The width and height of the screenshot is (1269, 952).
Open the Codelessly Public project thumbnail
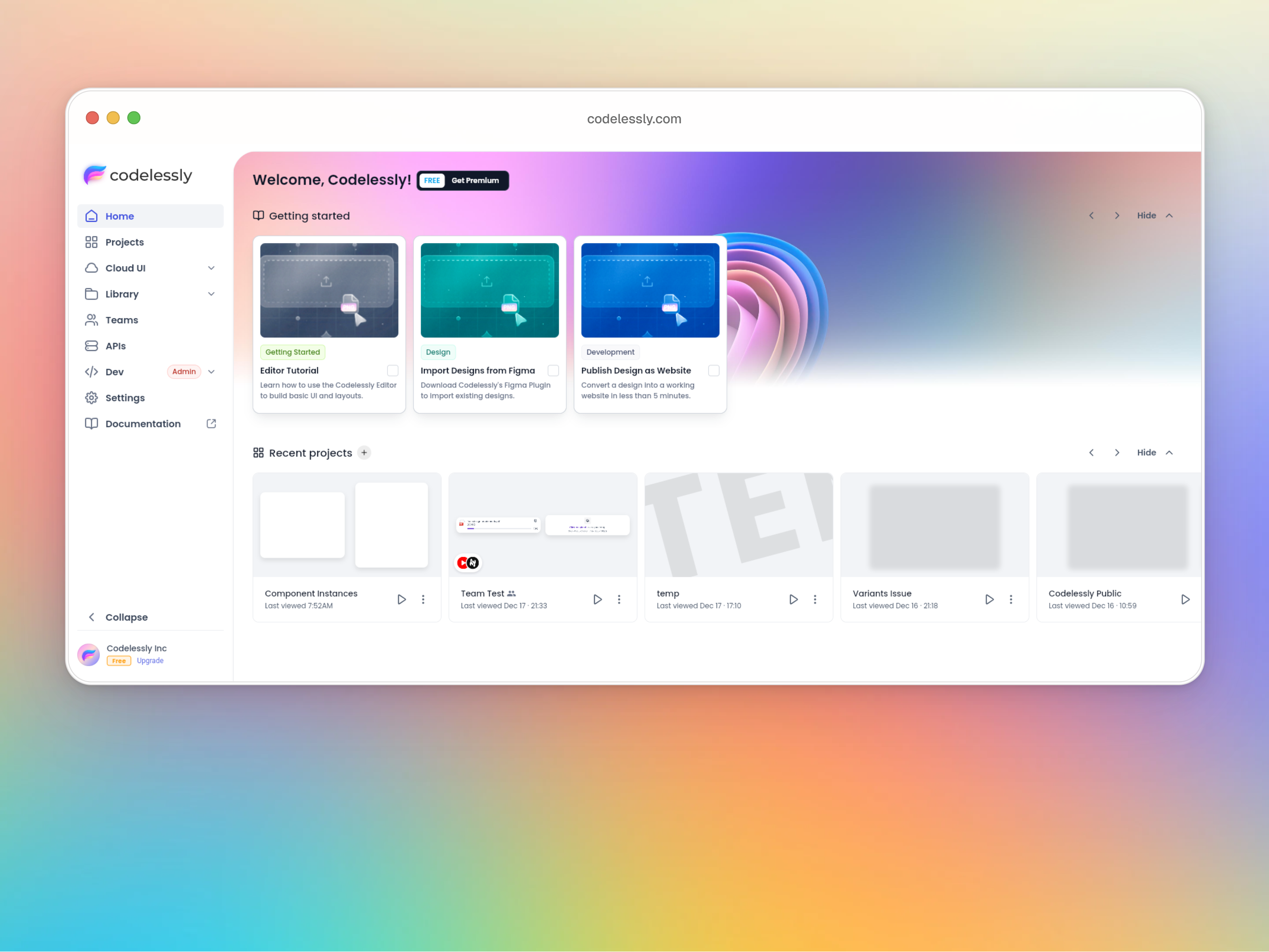(1119, 525)
